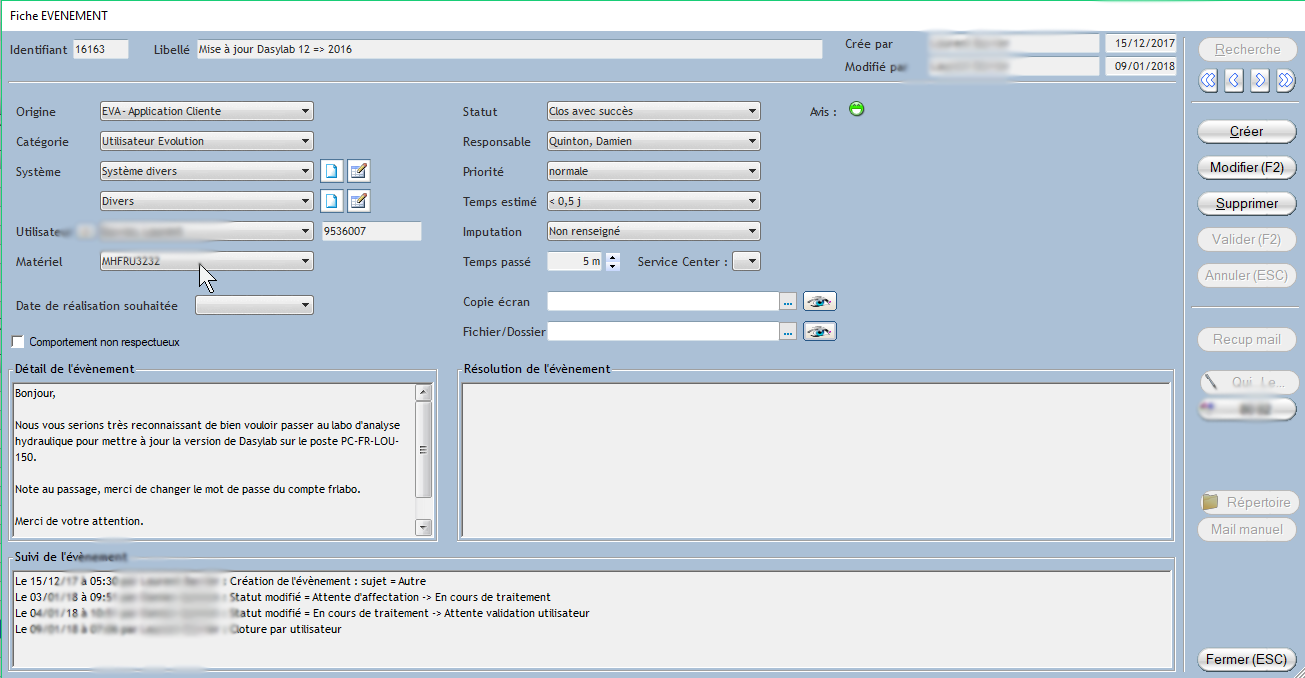Screen dimensions: 1305x678
Task: Go to the first record
Action: pyautogui.click(x=1208, y=81)
